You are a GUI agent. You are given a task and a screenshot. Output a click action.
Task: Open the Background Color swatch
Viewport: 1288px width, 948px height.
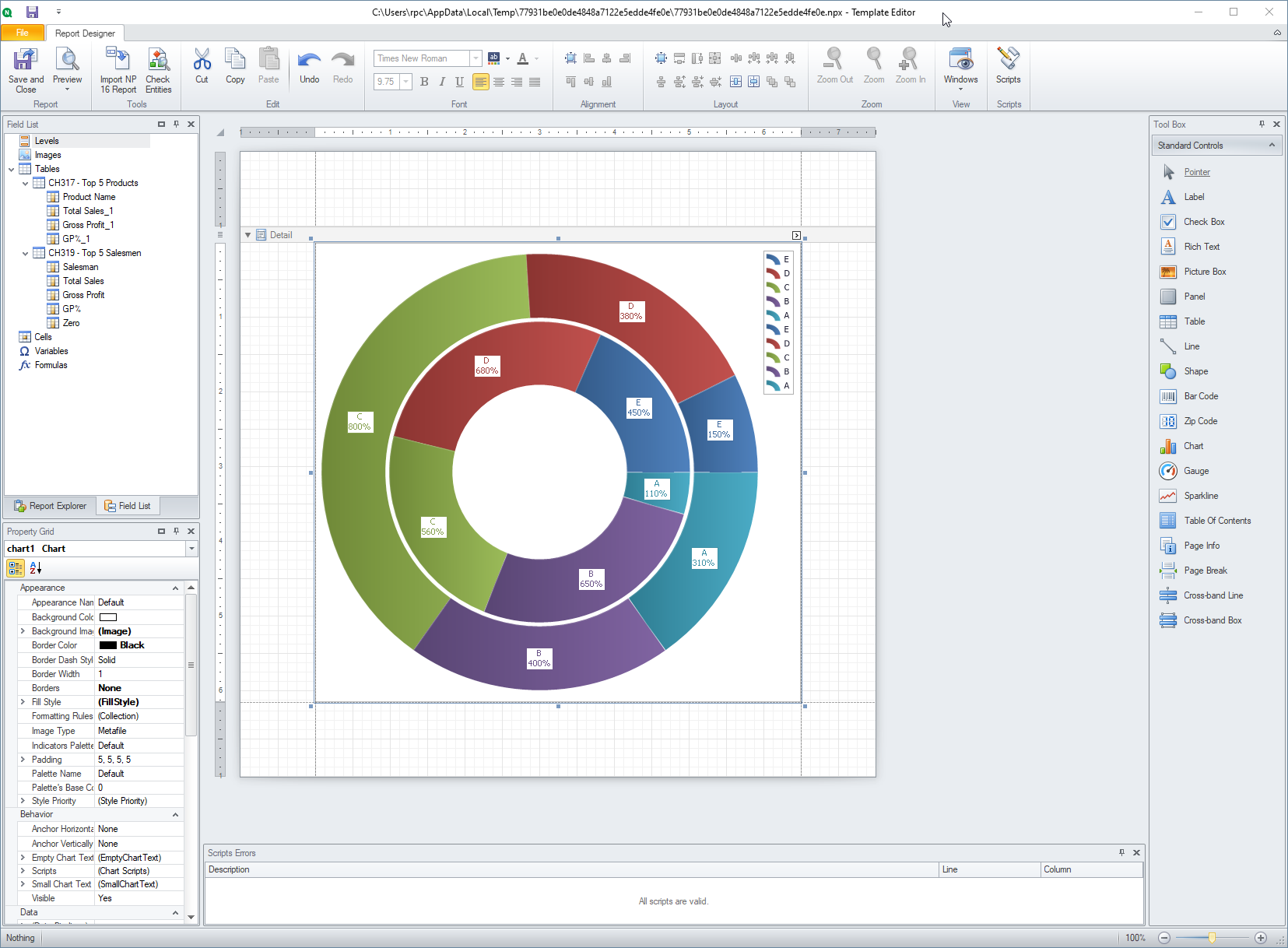(109, 616)
